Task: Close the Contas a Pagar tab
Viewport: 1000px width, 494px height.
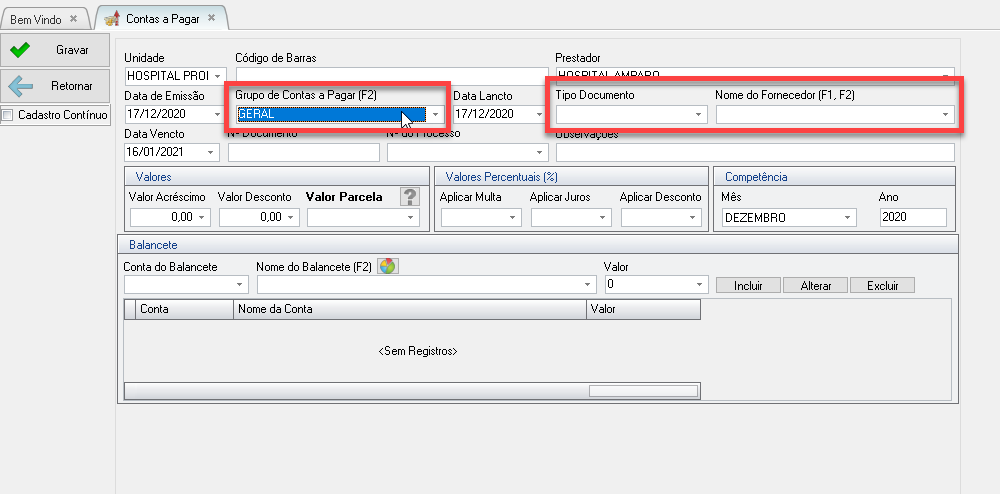Action: coord(211,19)
